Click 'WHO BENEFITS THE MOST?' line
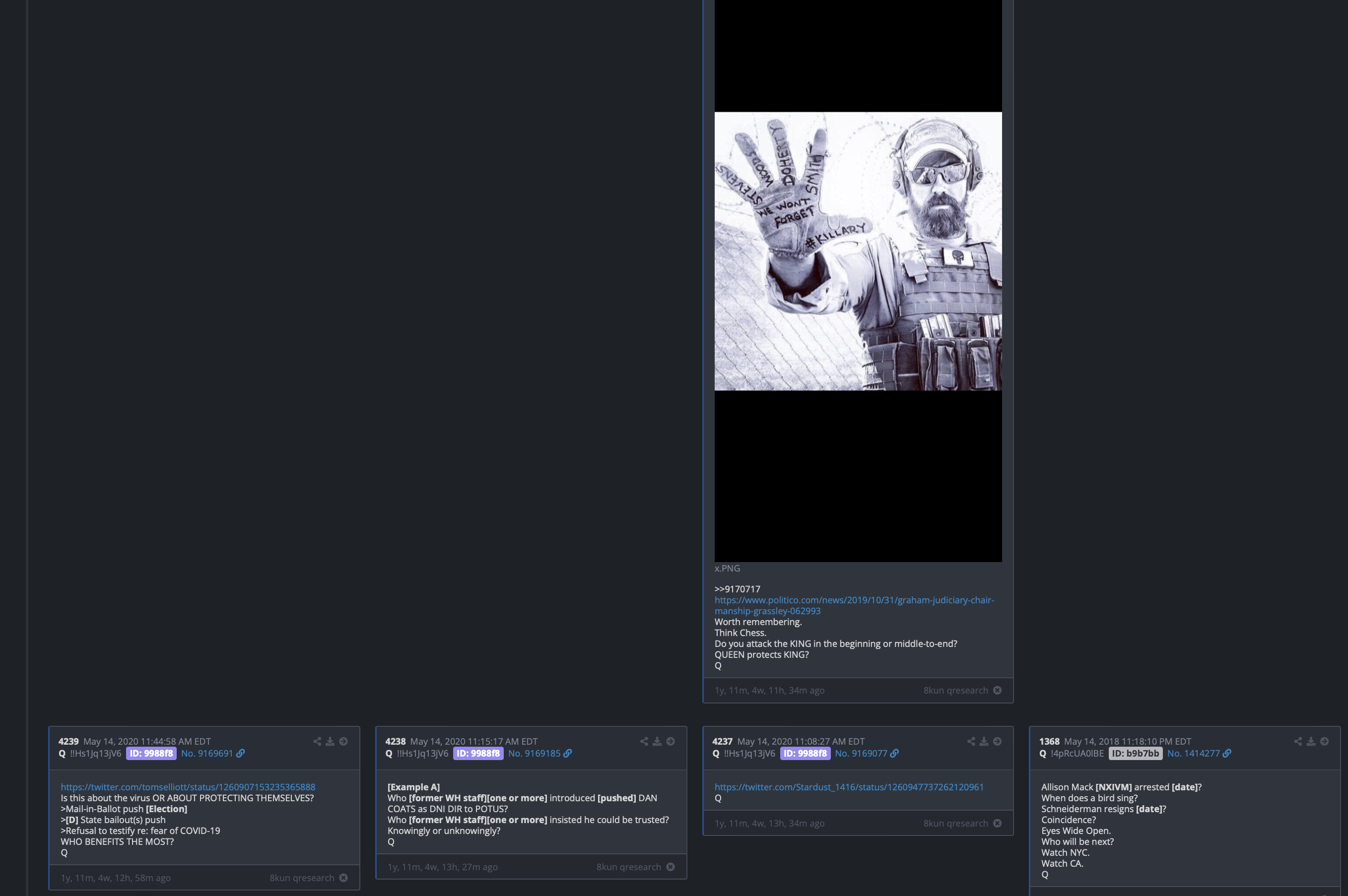1348x896 pixels. [117, 841]
